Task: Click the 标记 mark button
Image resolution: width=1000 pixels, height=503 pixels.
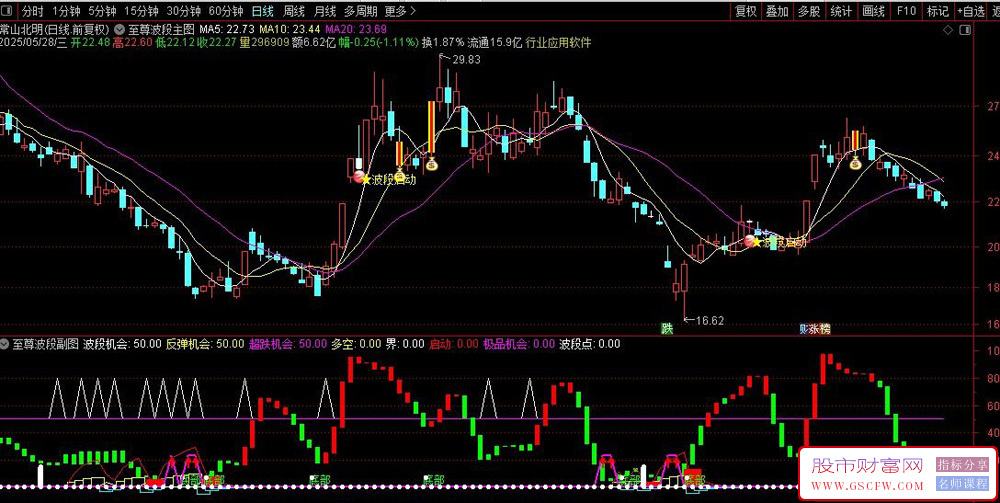Action: click(x=938, y=11)
